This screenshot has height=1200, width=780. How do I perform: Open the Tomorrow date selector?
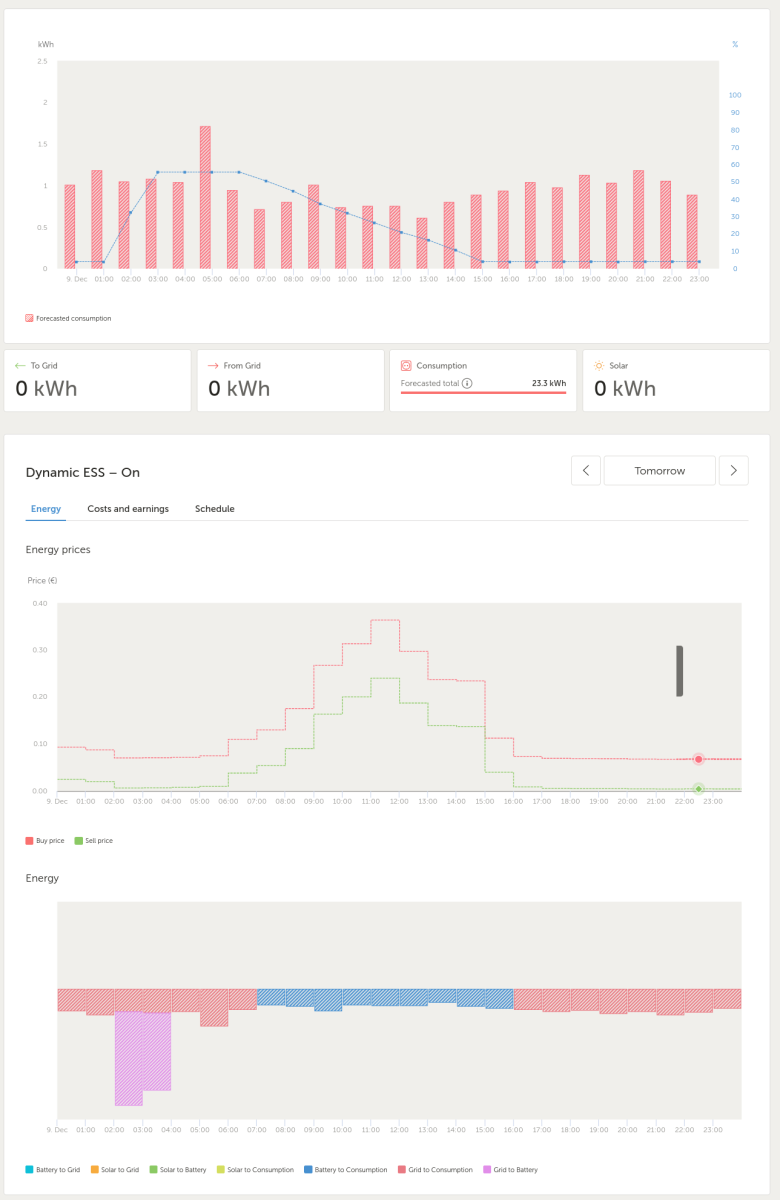tap(660, 471)
